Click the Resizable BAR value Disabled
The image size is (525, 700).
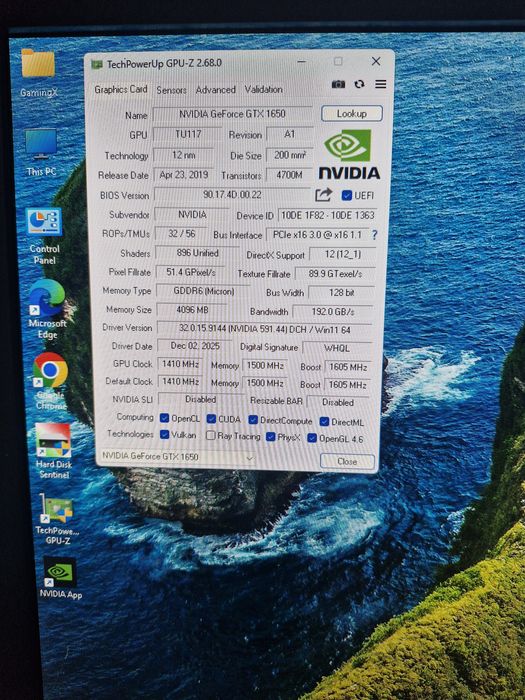[x=338, y=402]
